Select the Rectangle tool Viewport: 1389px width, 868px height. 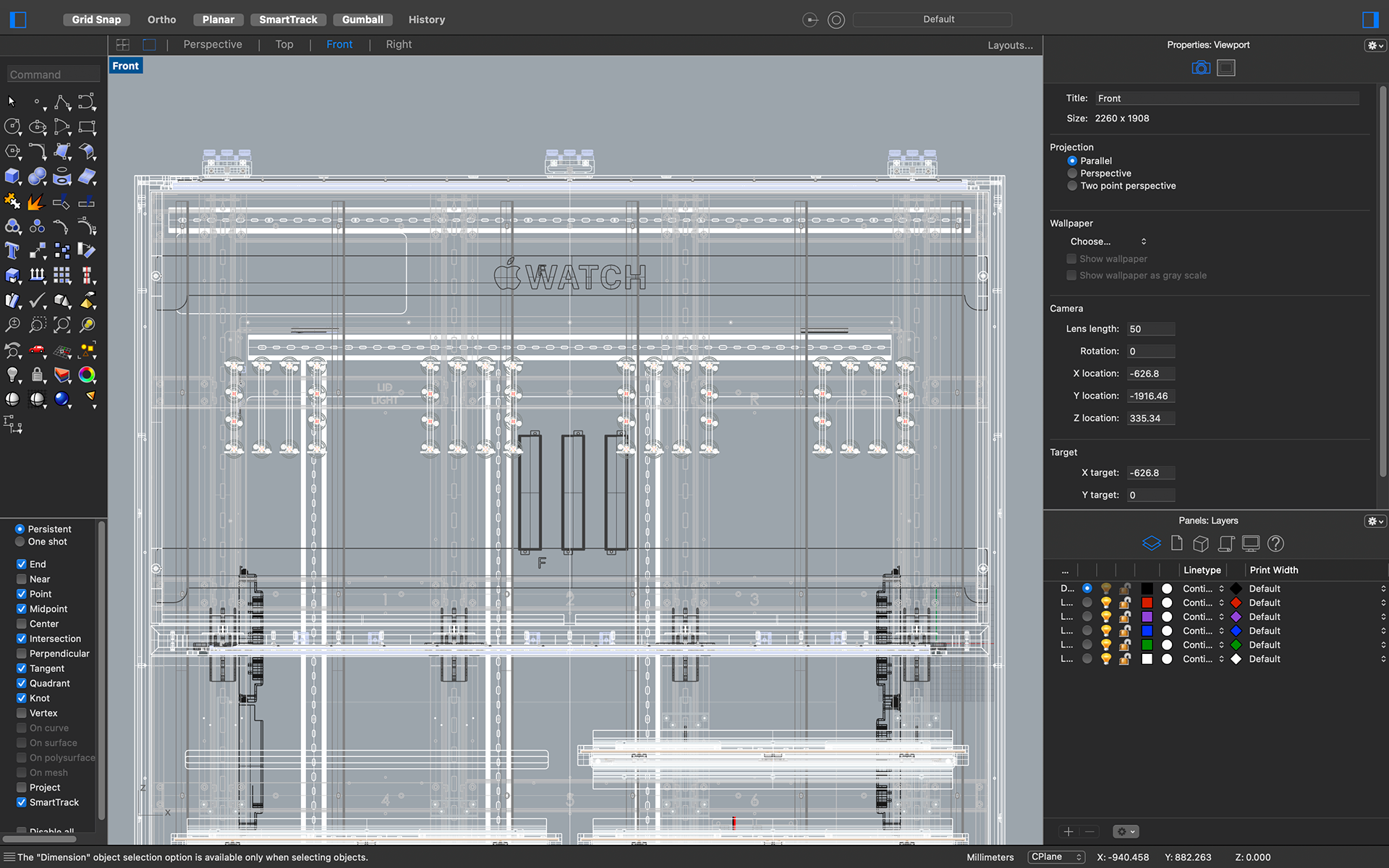(87, 127)
